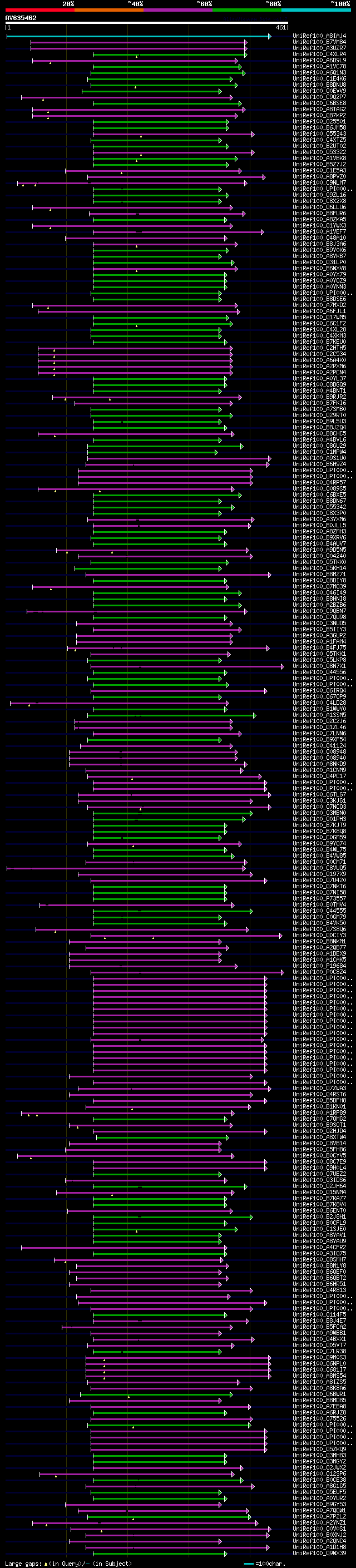Select hit UniRef100_Q4RP57

(319, 483)
